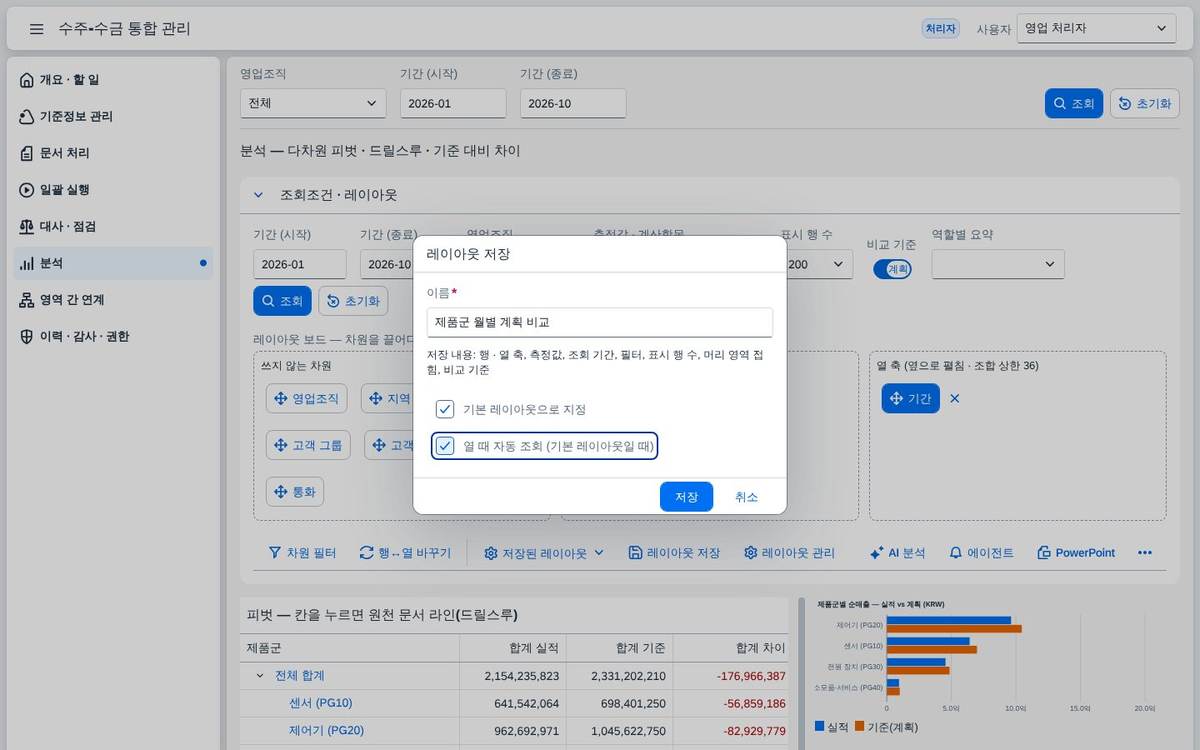This screenshot has width=1200, height=750.
Task: Export to PowerPoint toolbar item
Action: pyautogui.click(x=1076, y=553)
